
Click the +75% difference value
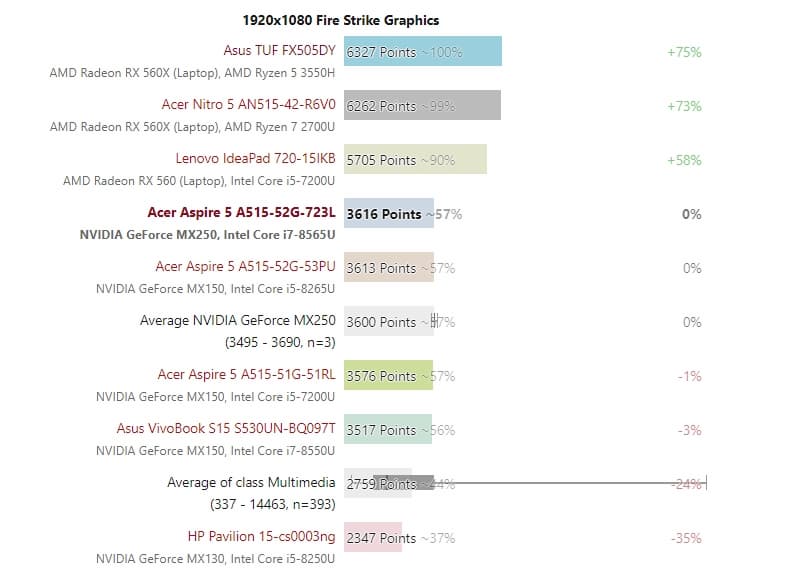684,52
